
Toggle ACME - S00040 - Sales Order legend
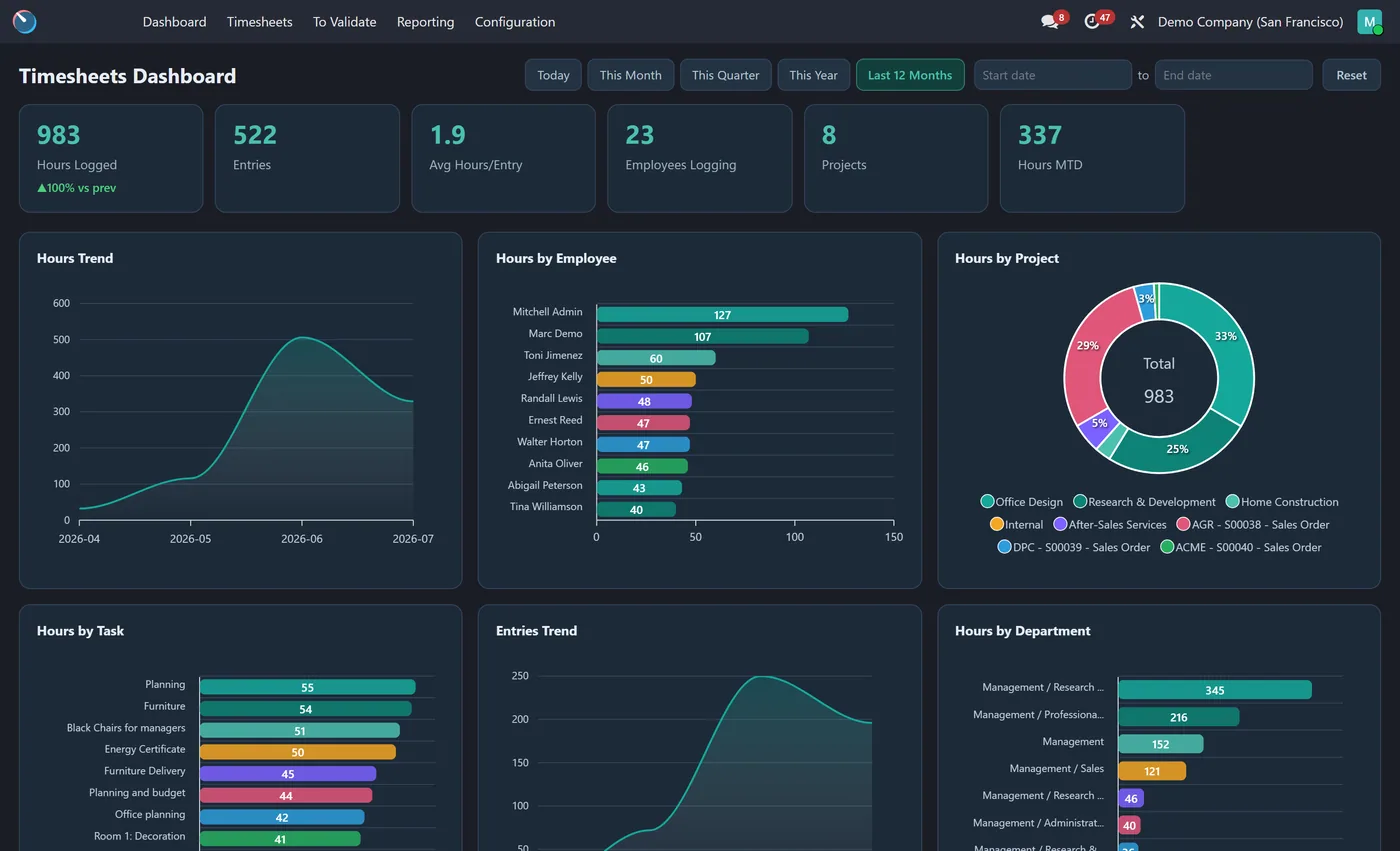(x=1241, y=547)
